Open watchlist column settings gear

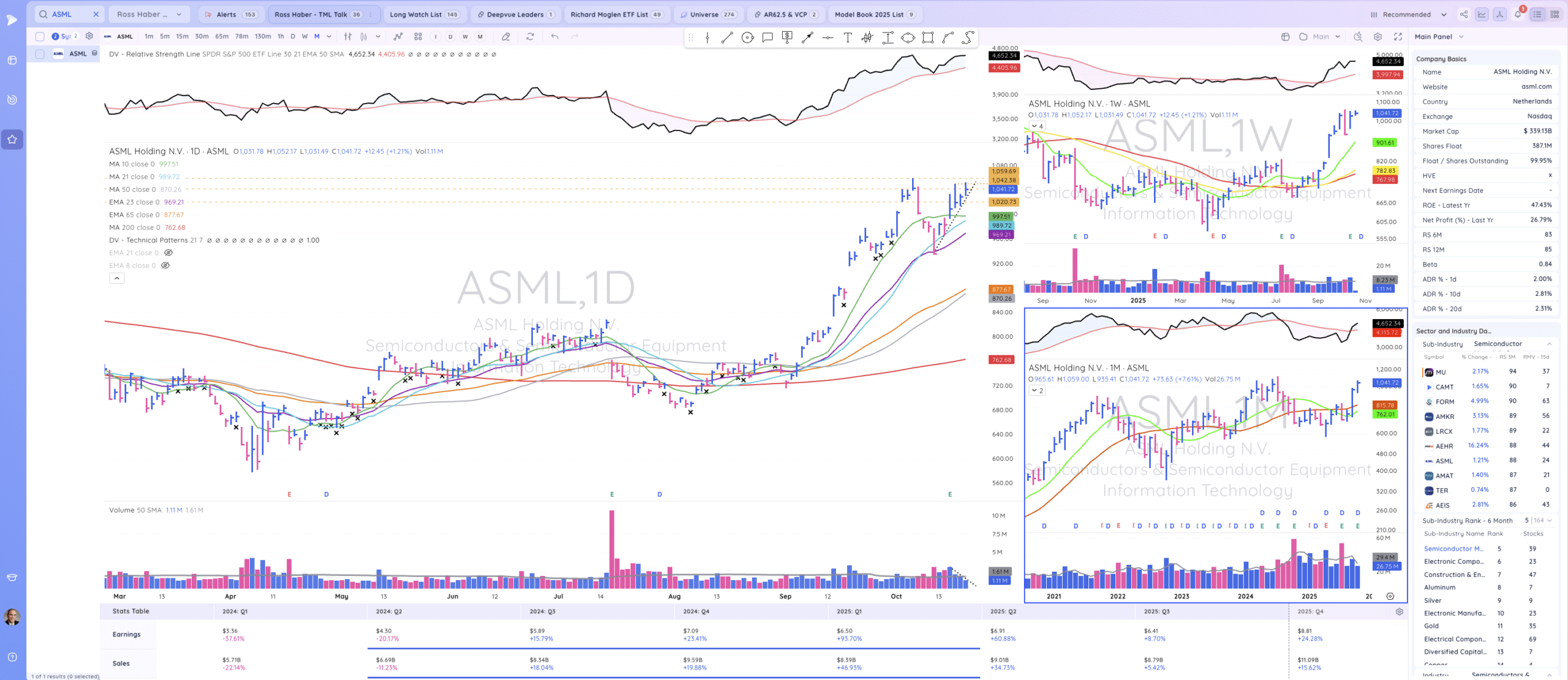89,36
